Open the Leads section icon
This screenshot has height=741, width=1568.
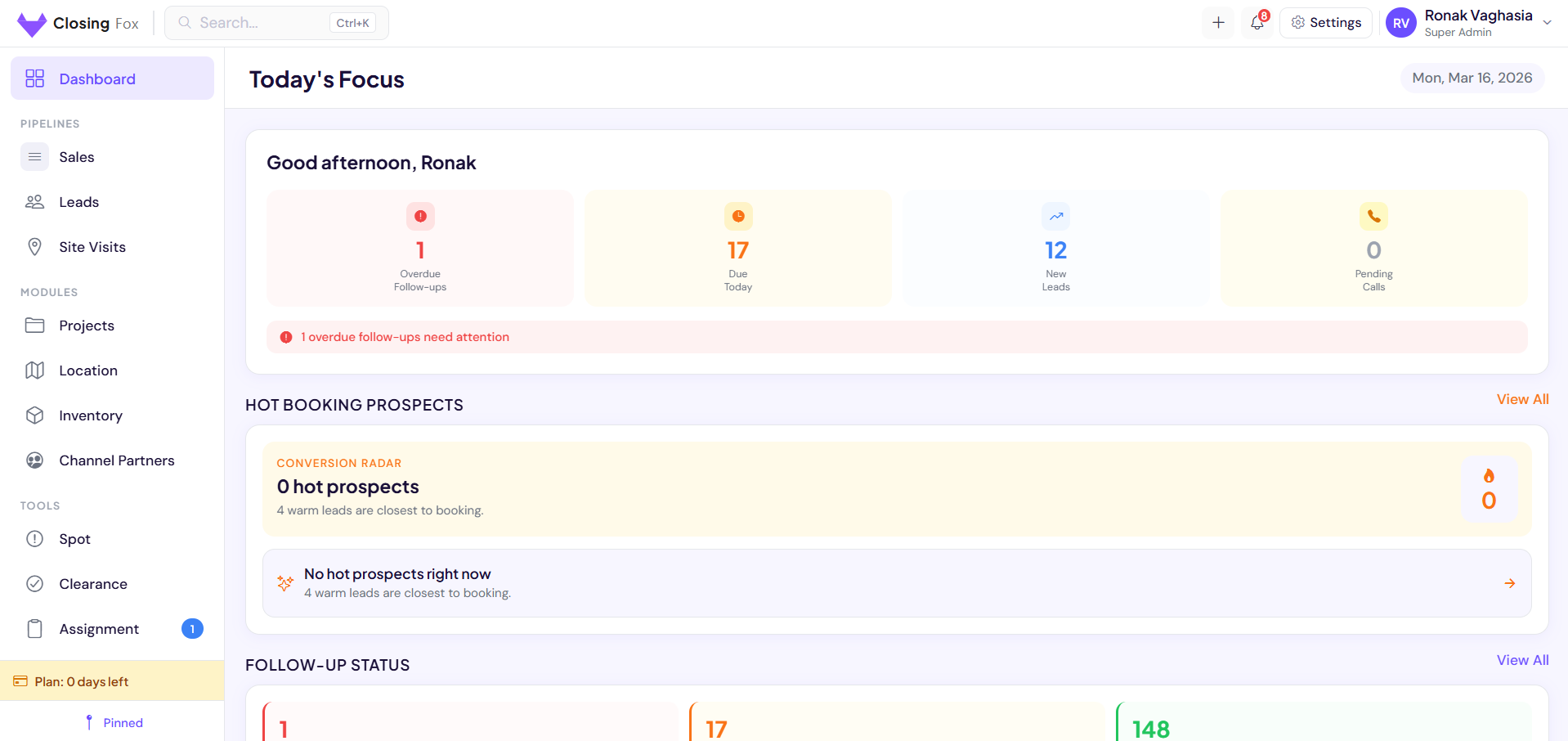(34, 201)
